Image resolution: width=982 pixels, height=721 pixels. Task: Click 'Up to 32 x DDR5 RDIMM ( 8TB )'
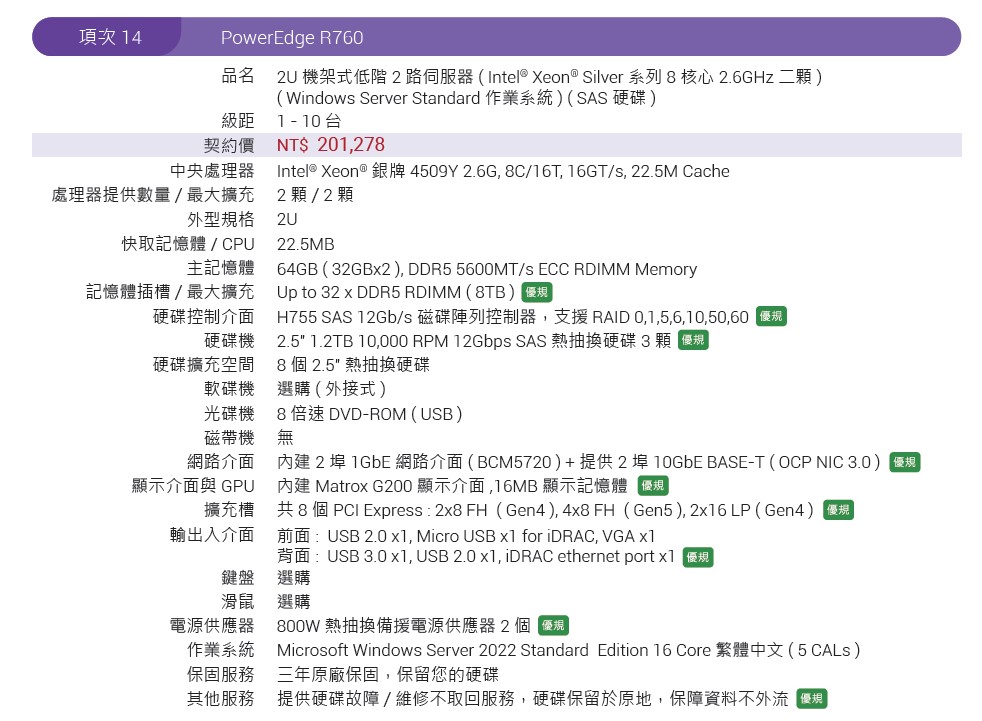pyautogui.click(x=396, y=293)
